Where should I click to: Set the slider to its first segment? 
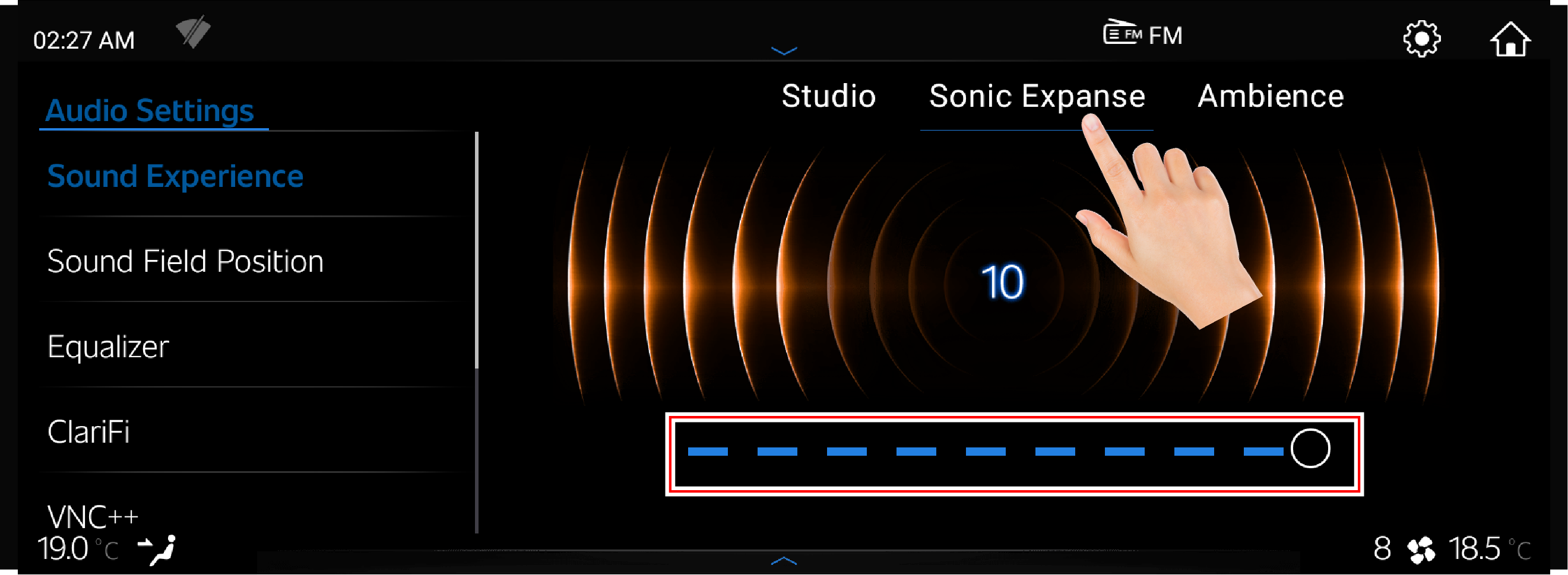707,452
